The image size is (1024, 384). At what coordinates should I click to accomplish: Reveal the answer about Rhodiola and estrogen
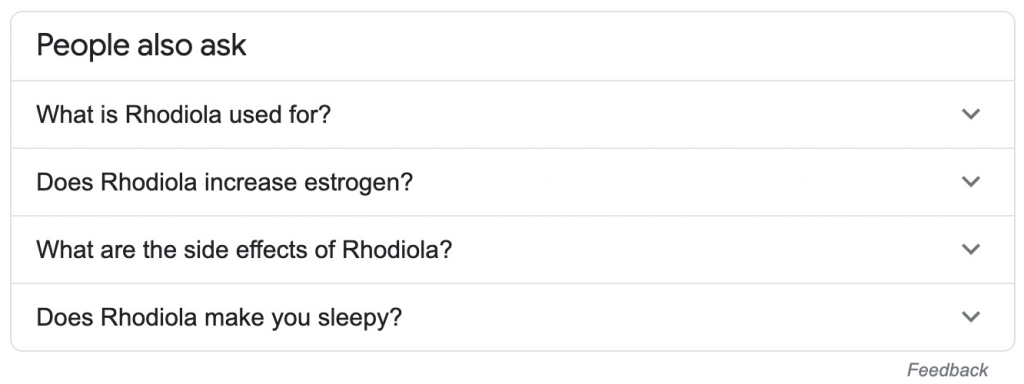(x=513, y=182)
